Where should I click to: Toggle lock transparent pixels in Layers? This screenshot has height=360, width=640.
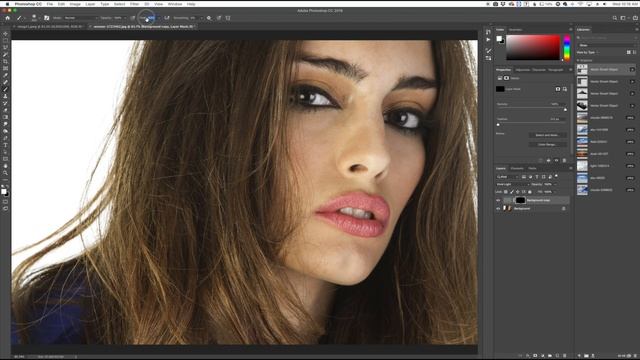coord(506,192)
